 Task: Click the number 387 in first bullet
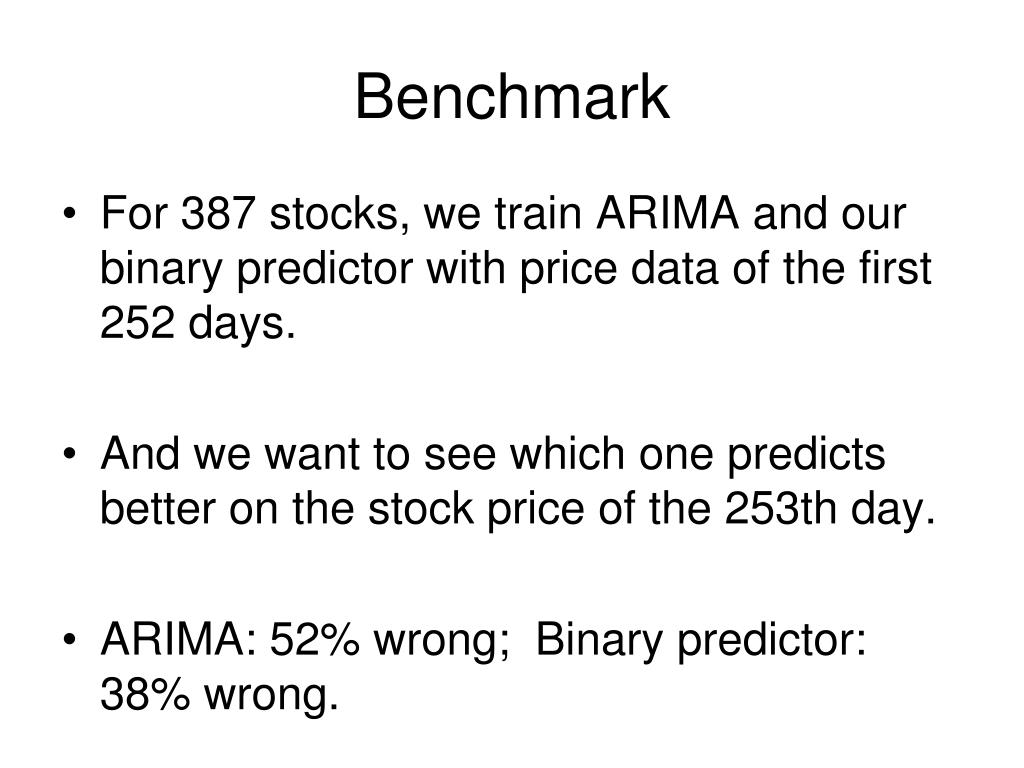pos(217,213)
